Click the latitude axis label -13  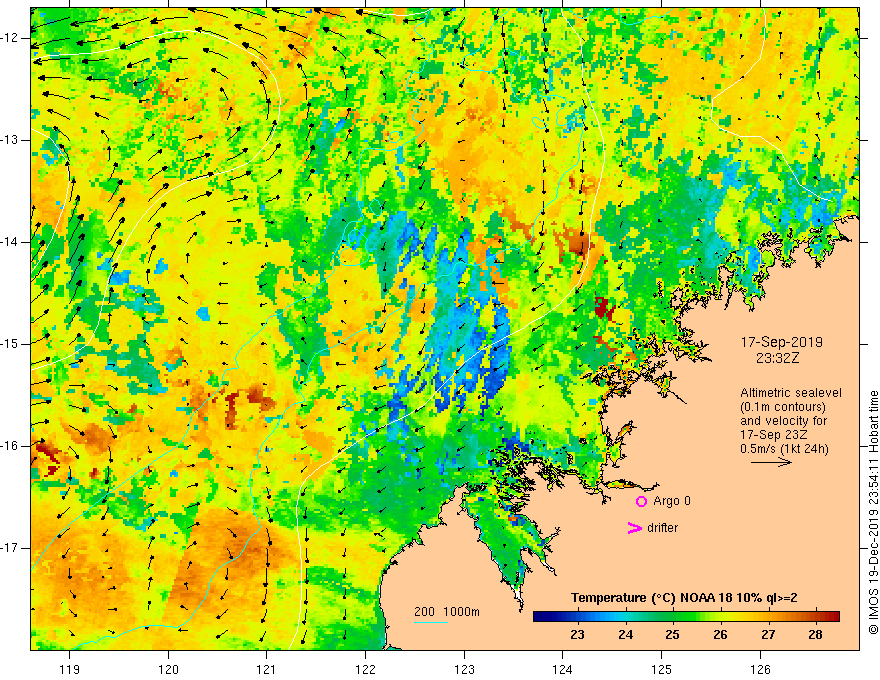point(10,140)
